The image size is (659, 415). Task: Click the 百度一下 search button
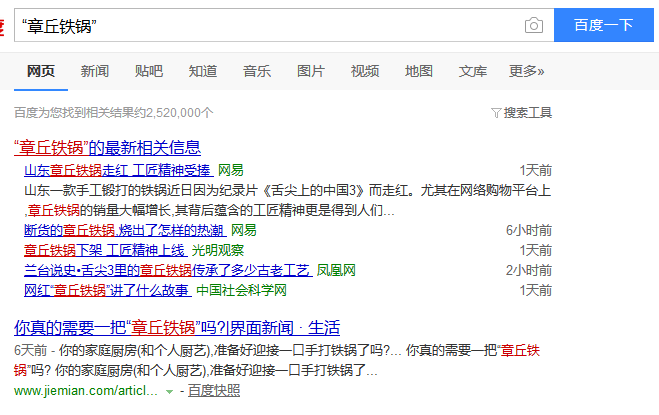[604, 25]
